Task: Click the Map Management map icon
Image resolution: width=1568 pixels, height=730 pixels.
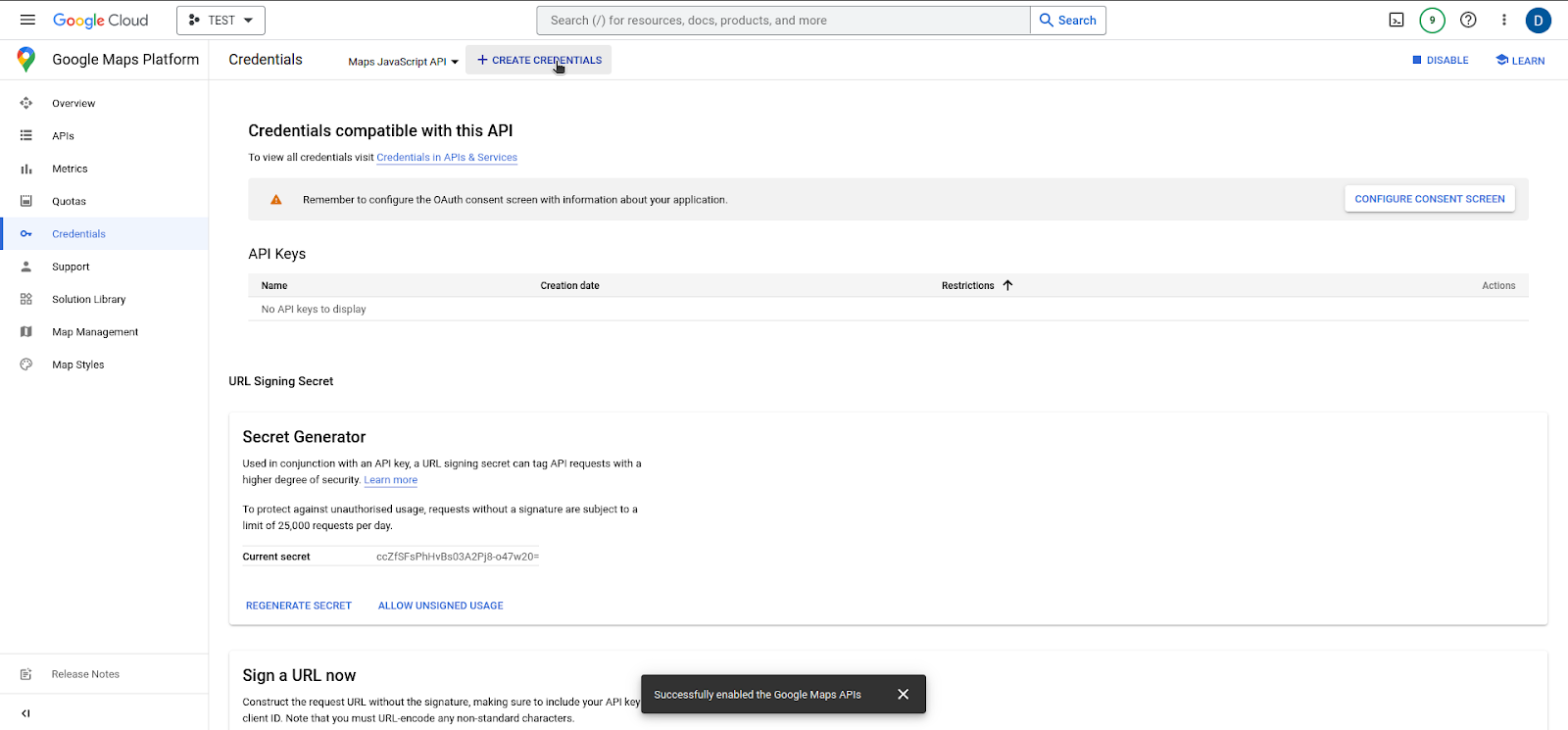Action: pos(26,331)
